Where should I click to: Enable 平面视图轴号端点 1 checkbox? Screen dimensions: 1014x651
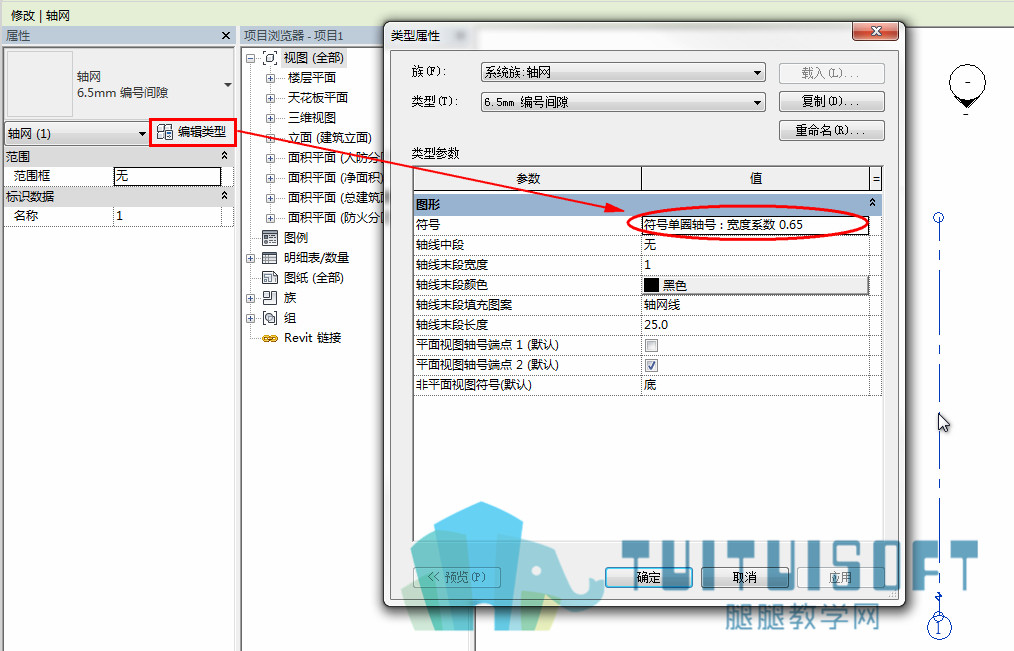coord(651,345)
